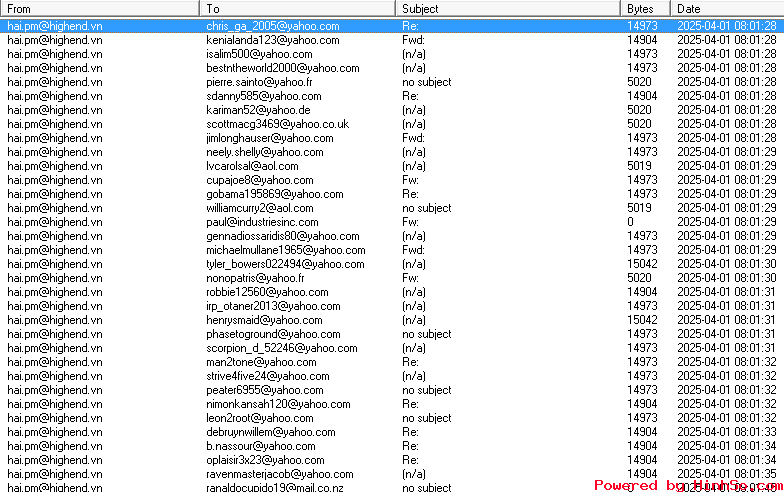The height and width of the screenshot is (492, 784).
Task: Click recipient robbie12560@yahoo.com
Action: click(x=267, y=292)
